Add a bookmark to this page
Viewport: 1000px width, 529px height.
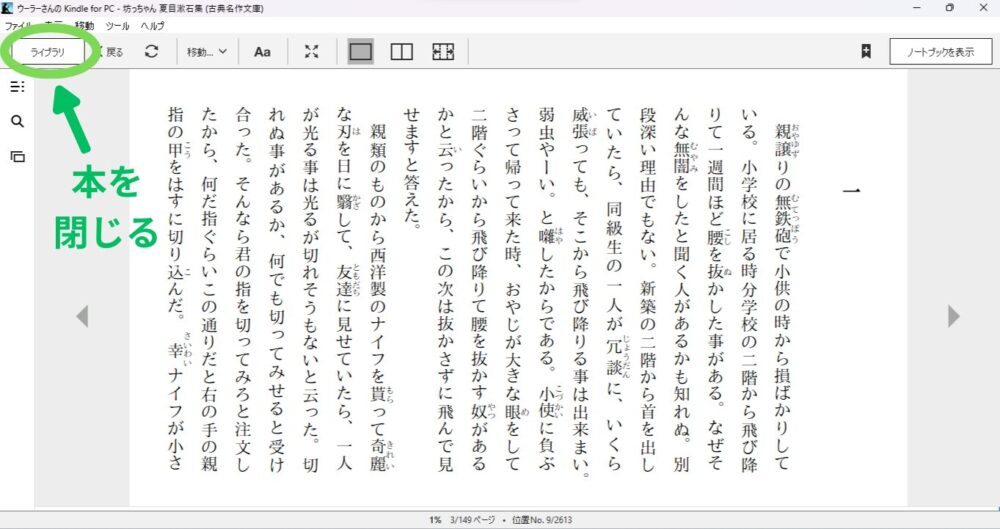pos(866,52)
